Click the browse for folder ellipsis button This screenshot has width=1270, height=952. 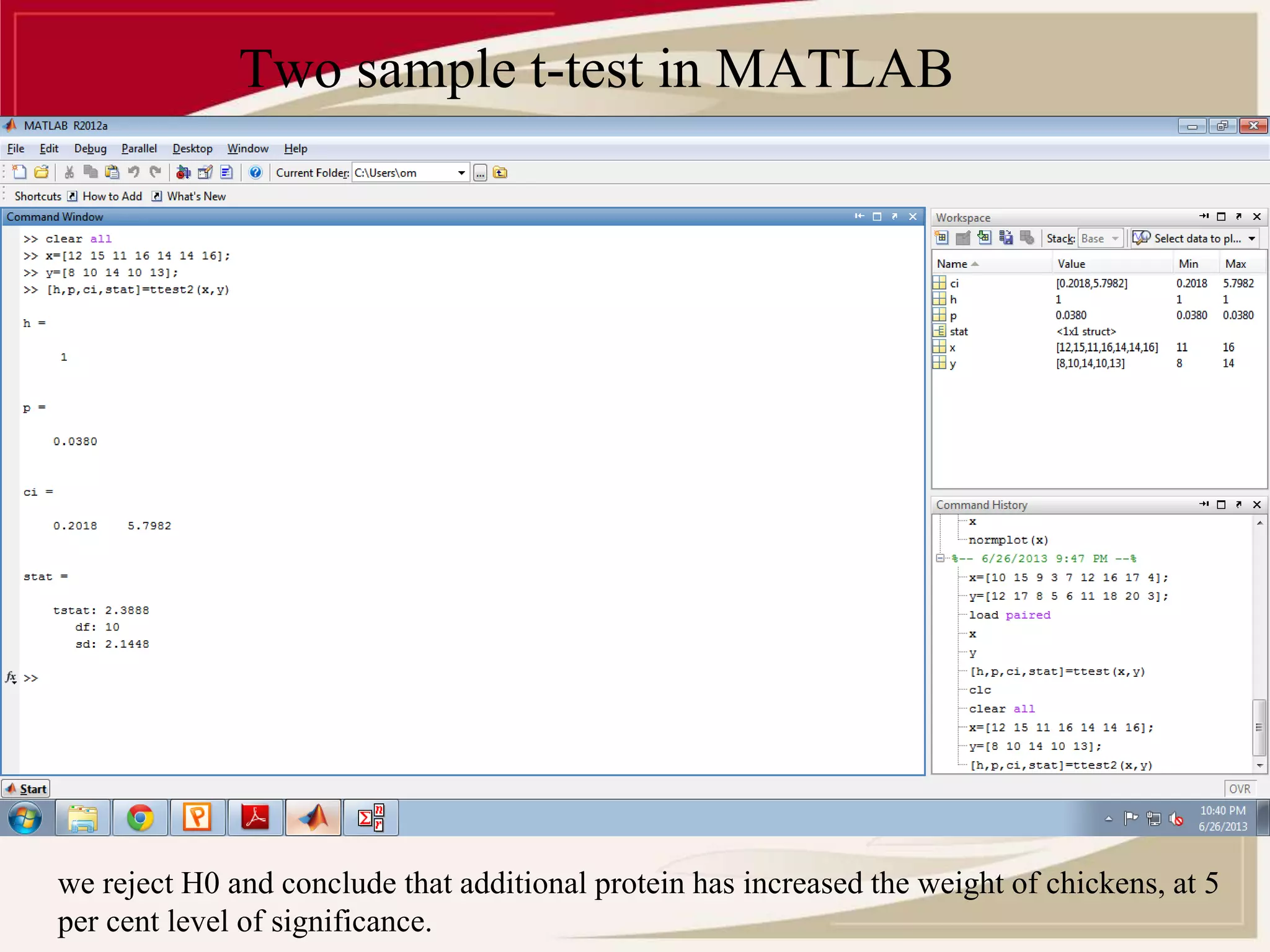click(480, 173)
